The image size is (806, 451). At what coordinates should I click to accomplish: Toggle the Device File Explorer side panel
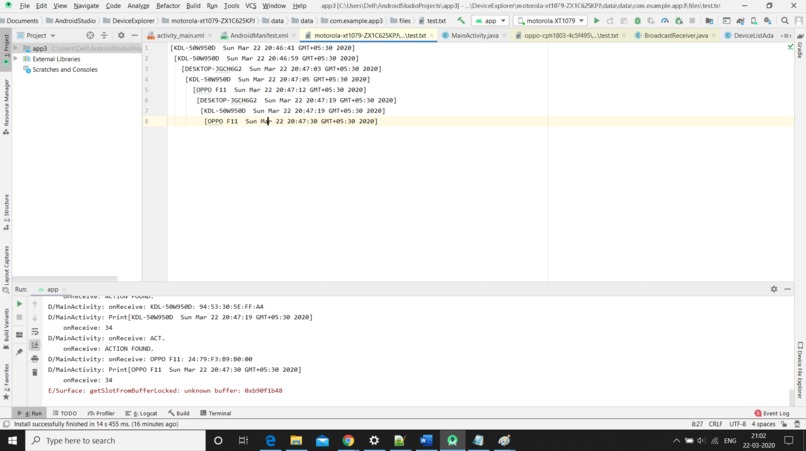(x=800, y=370)
